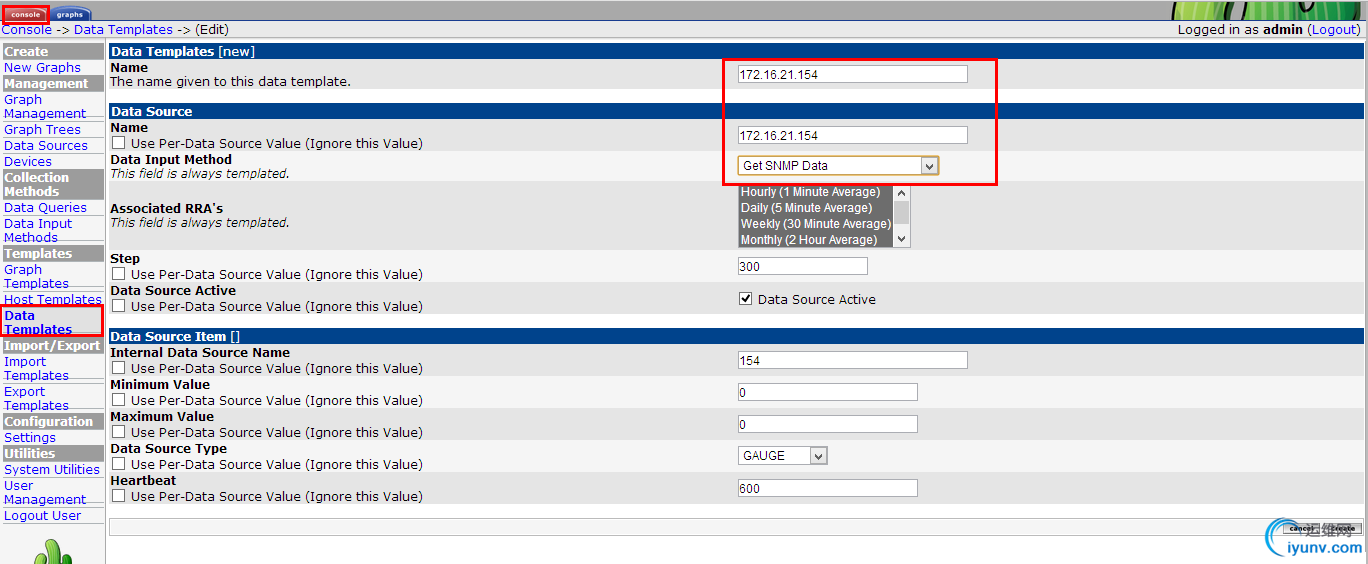Screen dimensions: 1368x564
Task: Select Hourly (1 Minute Average) RRA
Action: pyautogui.click(x=816, y=192)
